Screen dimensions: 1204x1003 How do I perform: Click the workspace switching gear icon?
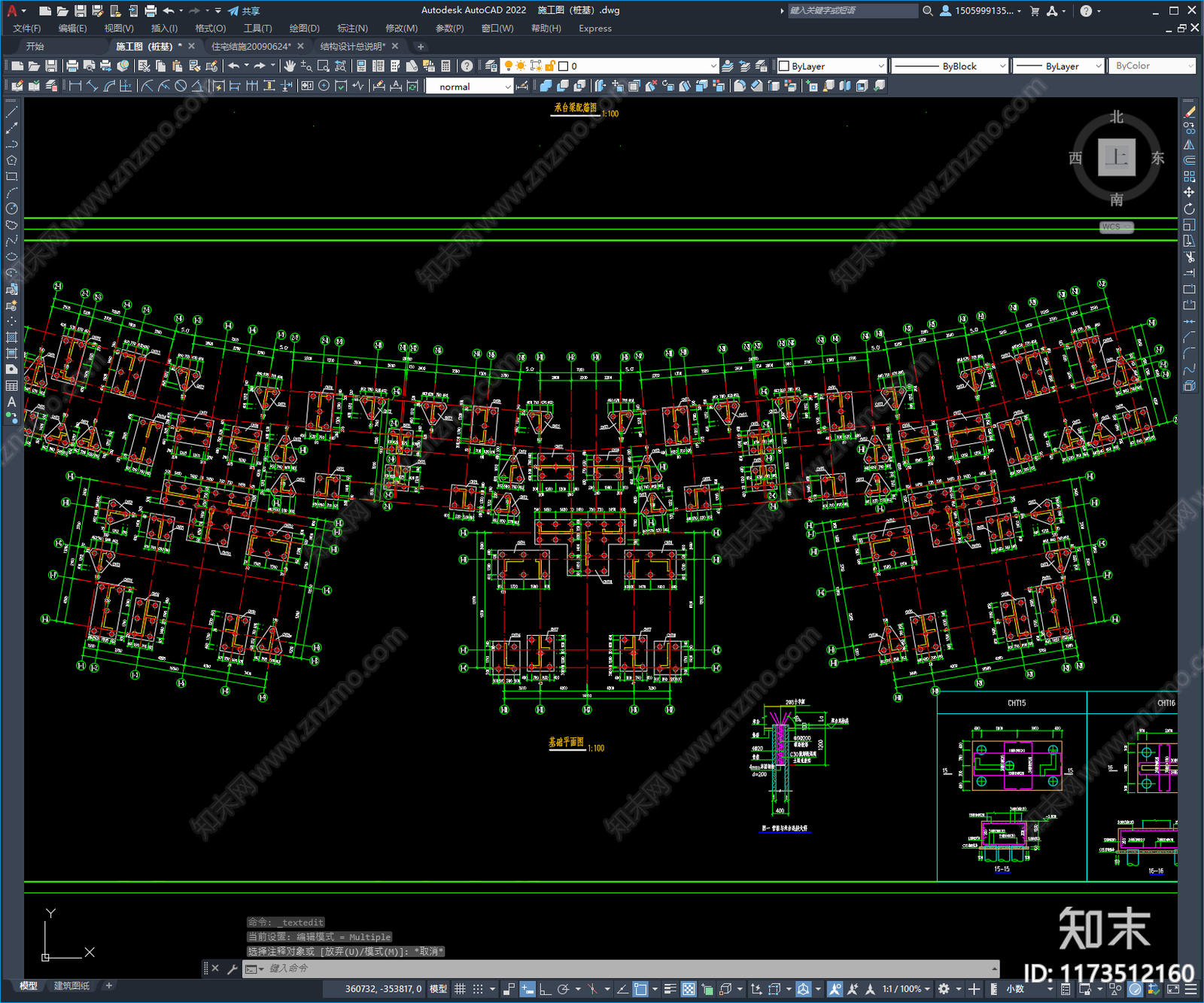pos(944,989)
